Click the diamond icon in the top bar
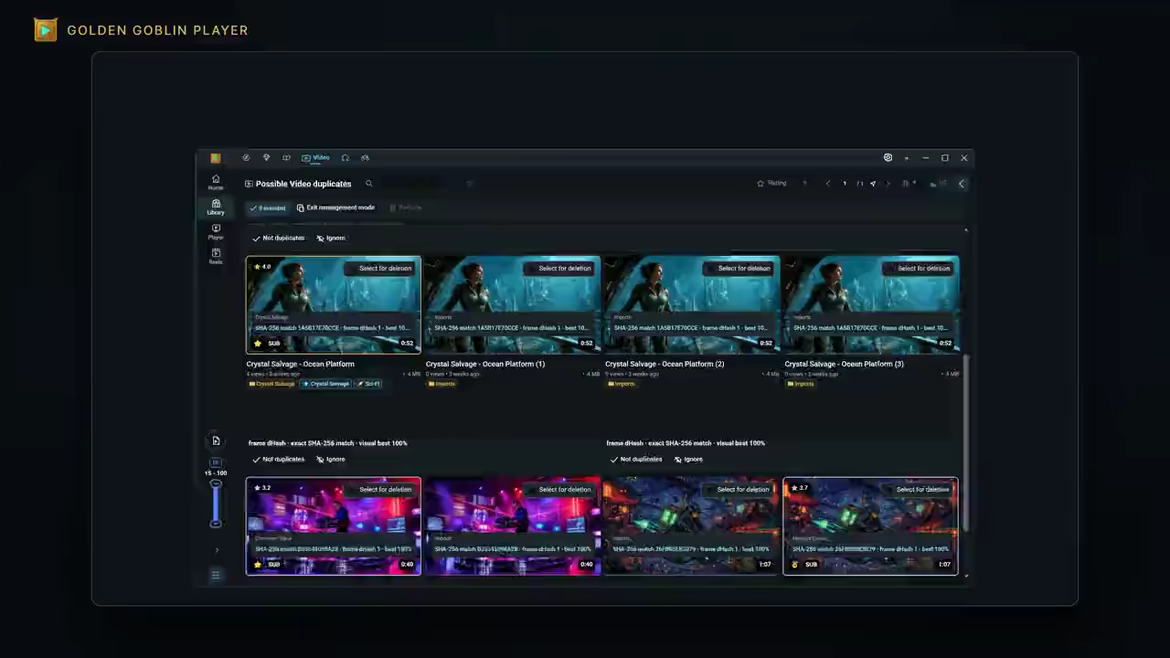 266,158
